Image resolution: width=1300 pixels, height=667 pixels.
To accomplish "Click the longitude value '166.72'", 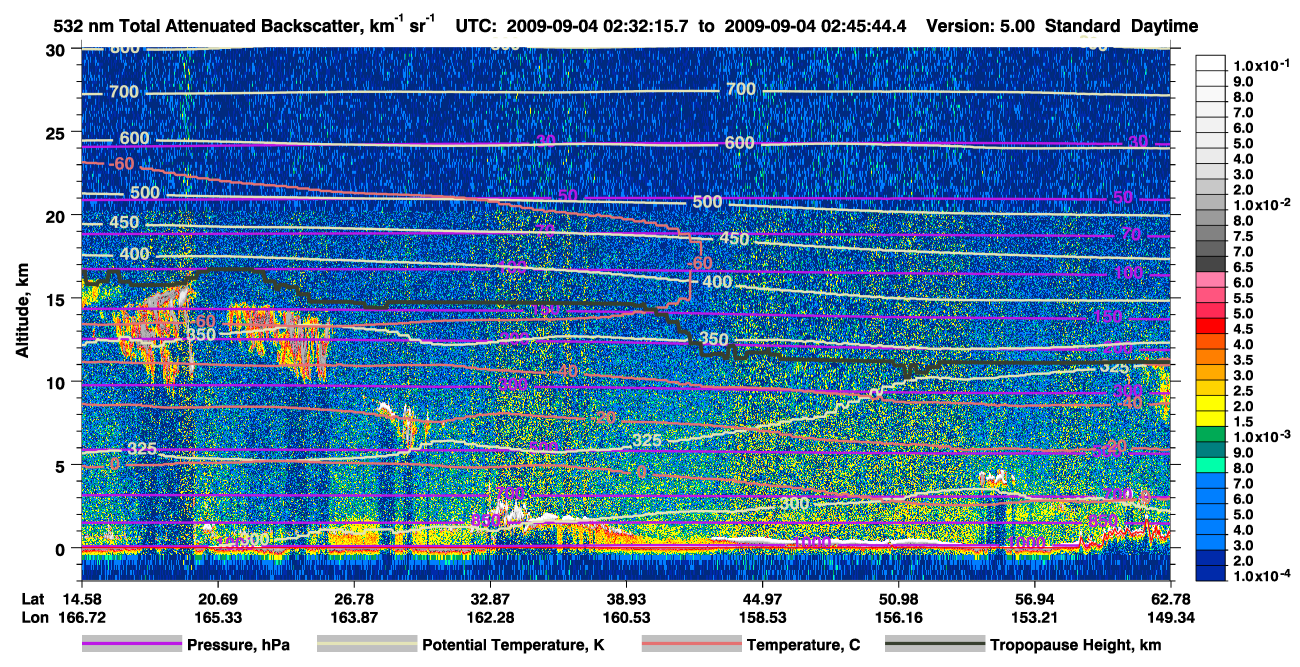I will click(x=80, y=616).
